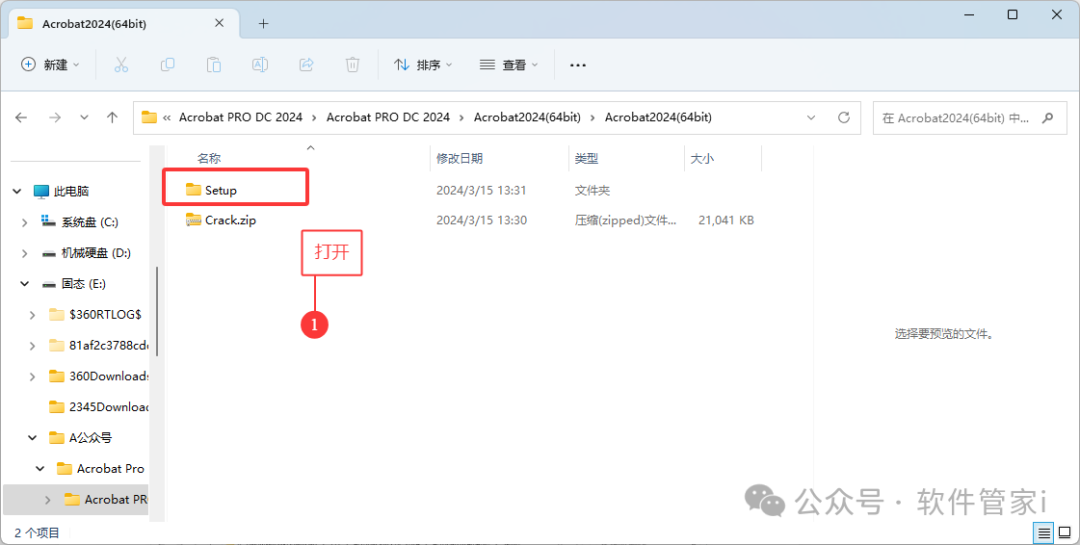Collapse the A公众号 folder node
The width and height of the screenshot is (1080, 545).
coord(32,438)
